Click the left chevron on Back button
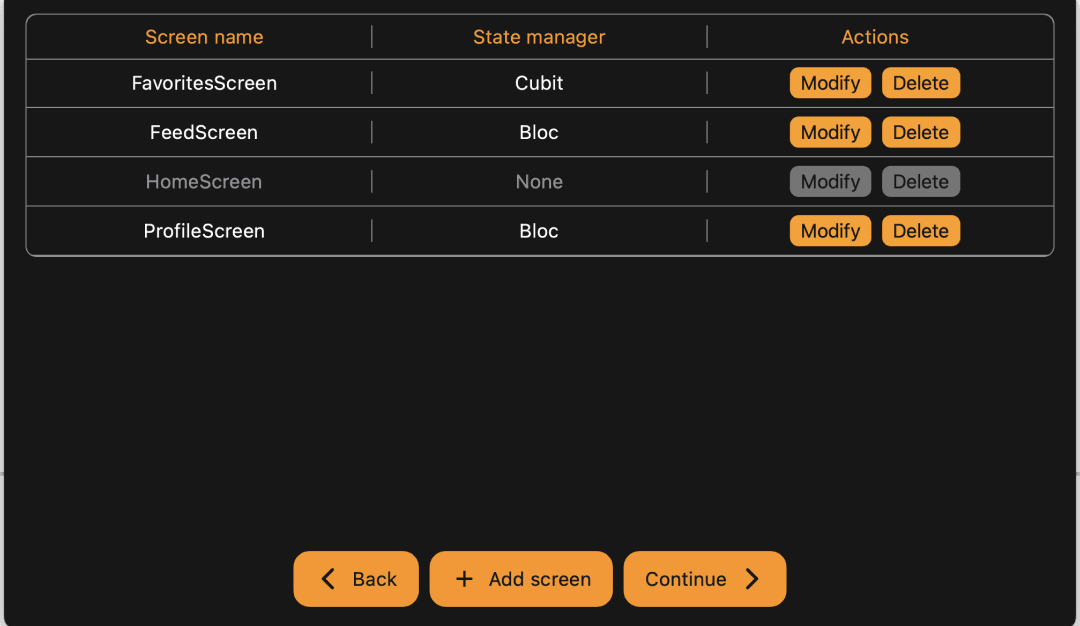The image size is (1080, 626). click(327, 579)
